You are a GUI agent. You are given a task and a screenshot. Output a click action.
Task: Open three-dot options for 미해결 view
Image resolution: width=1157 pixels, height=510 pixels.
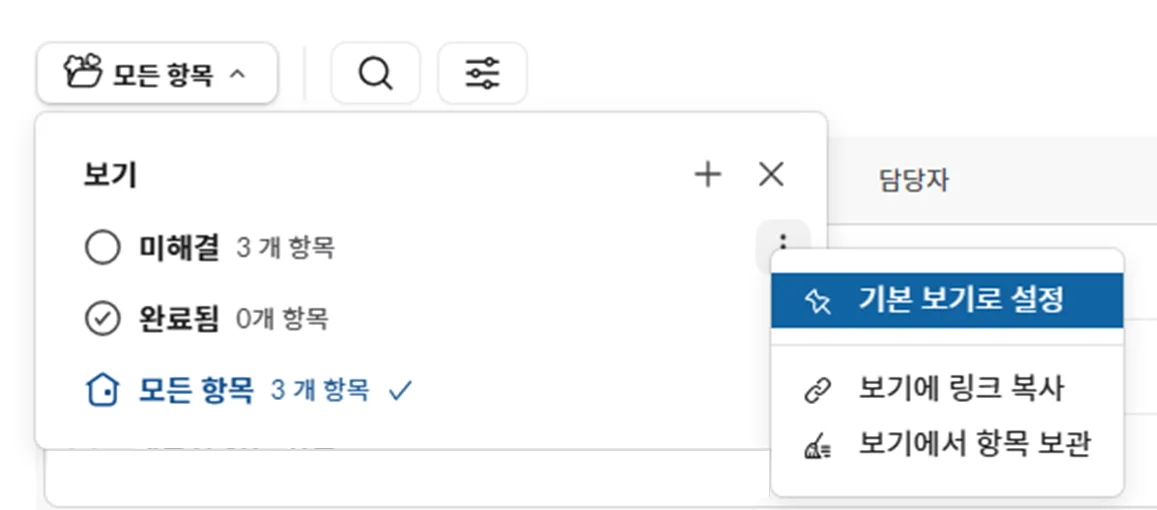(x=783, y=244)
